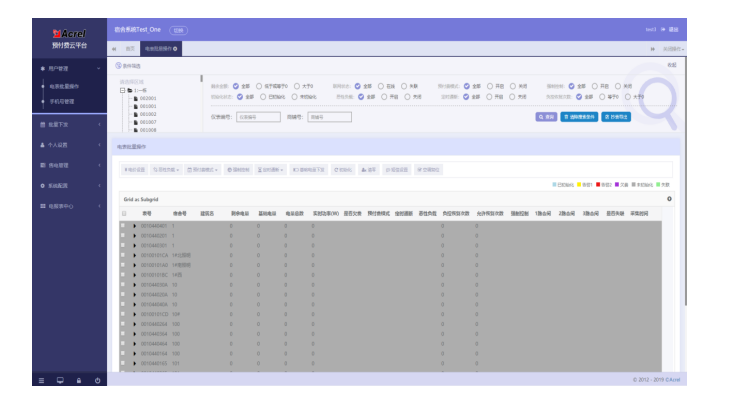
Task: Click the power icon in sidebar footer
Action: pyautogui.click(x=98, y=381)
